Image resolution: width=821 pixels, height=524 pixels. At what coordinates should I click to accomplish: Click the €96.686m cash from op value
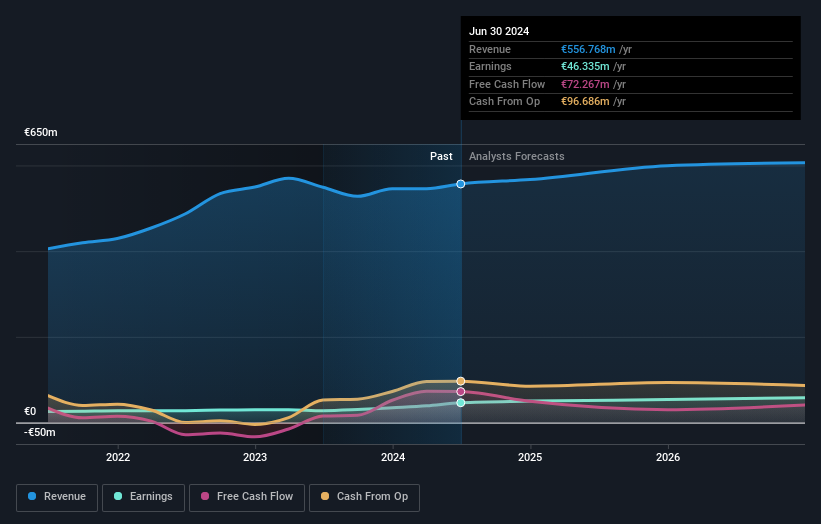click(x=585, y=102)
